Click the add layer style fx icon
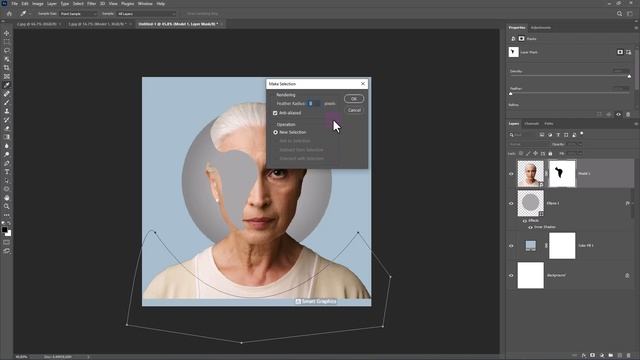640x360 pixels. (584, 356)
